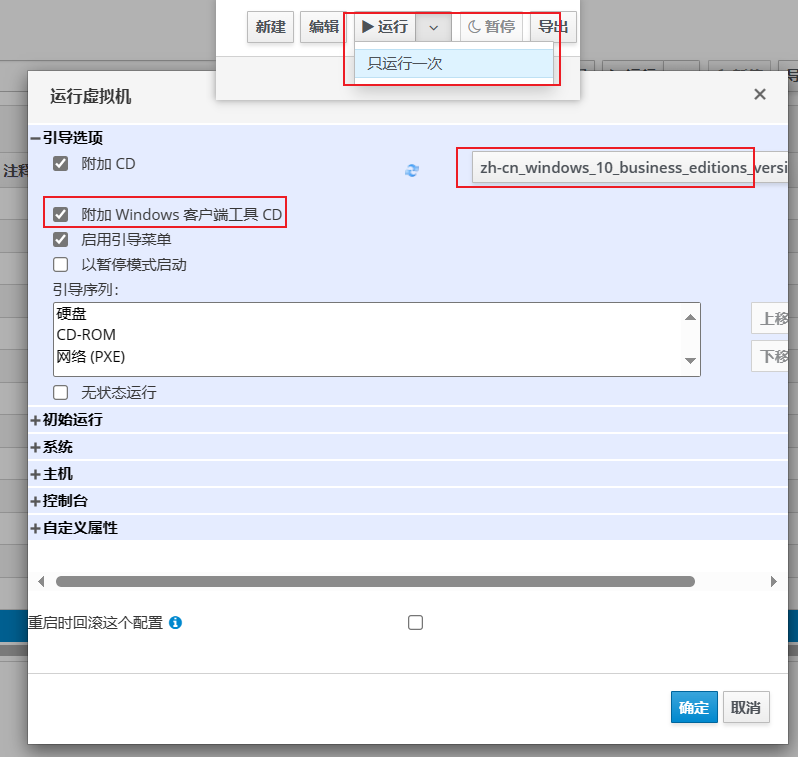
Task: Click the refresh ISO list icon
Action: click(x=411, y=170)
